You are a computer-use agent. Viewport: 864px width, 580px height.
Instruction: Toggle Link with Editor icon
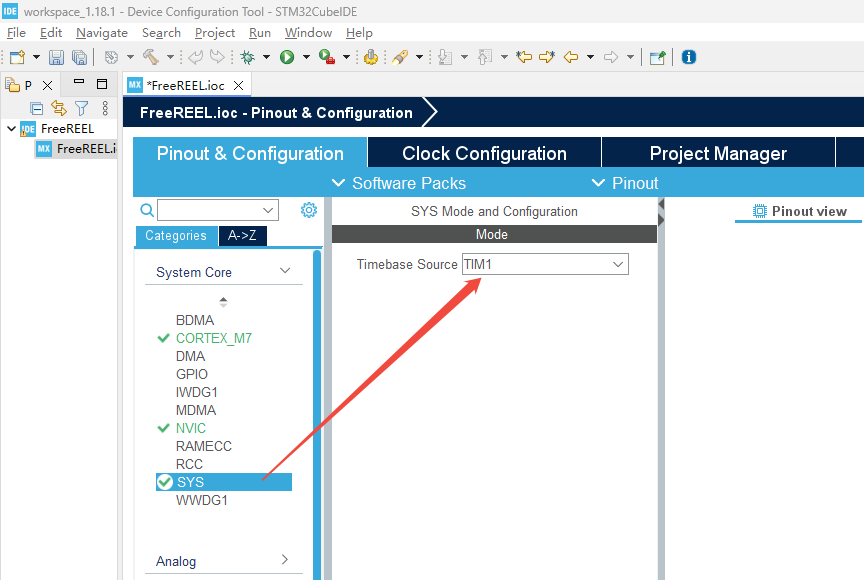[x=59, y=108]
